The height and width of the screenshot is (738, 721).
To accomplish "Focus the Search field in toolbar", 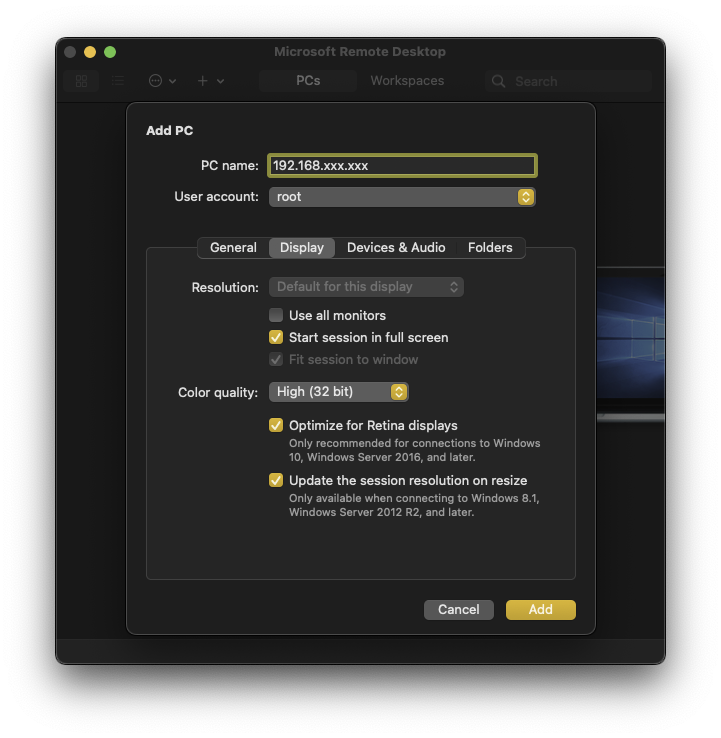I will (569, 81).
